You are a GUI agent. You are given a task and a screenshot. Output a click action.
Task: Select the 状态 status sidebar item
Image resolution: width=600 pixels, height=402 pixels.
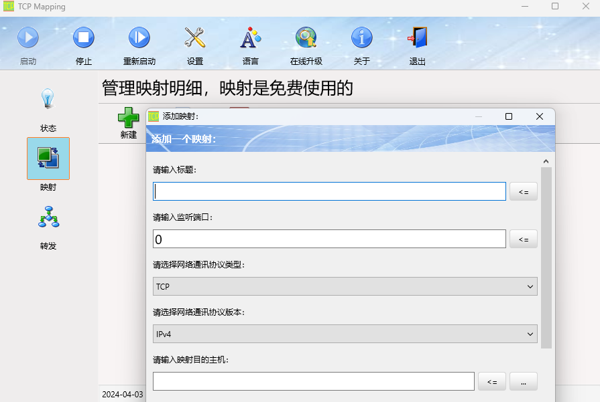[x=48, y=103]
